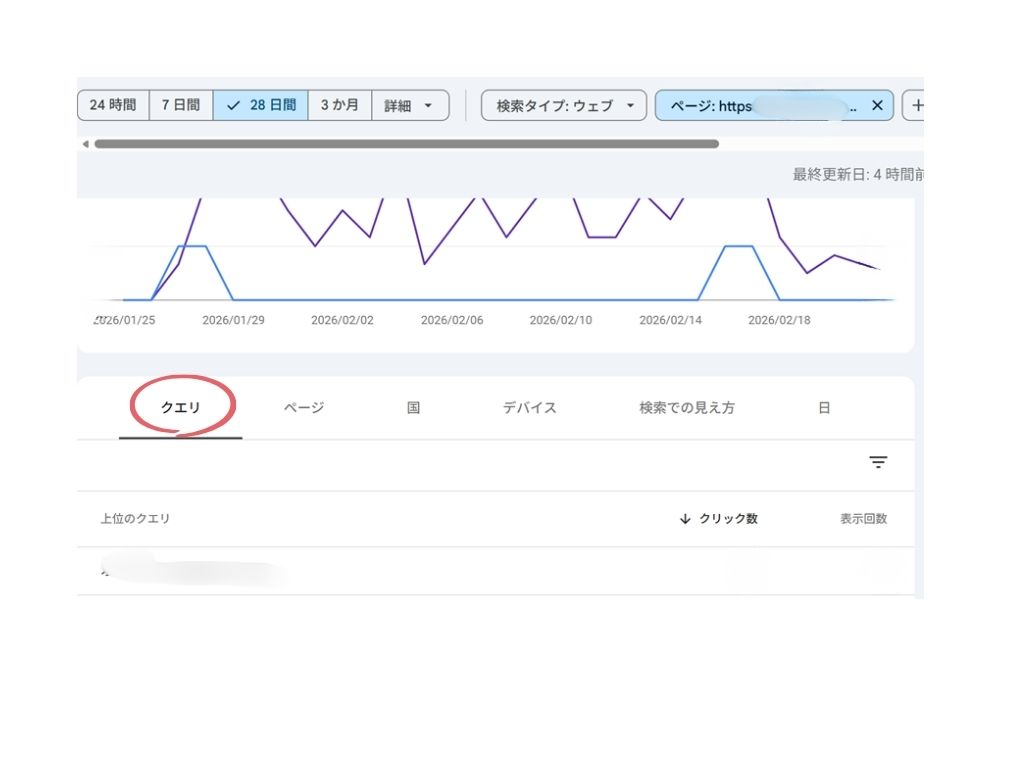Switch to the ページ tab
Viewport: 1024px width, 768px height.
pos(301,407)
